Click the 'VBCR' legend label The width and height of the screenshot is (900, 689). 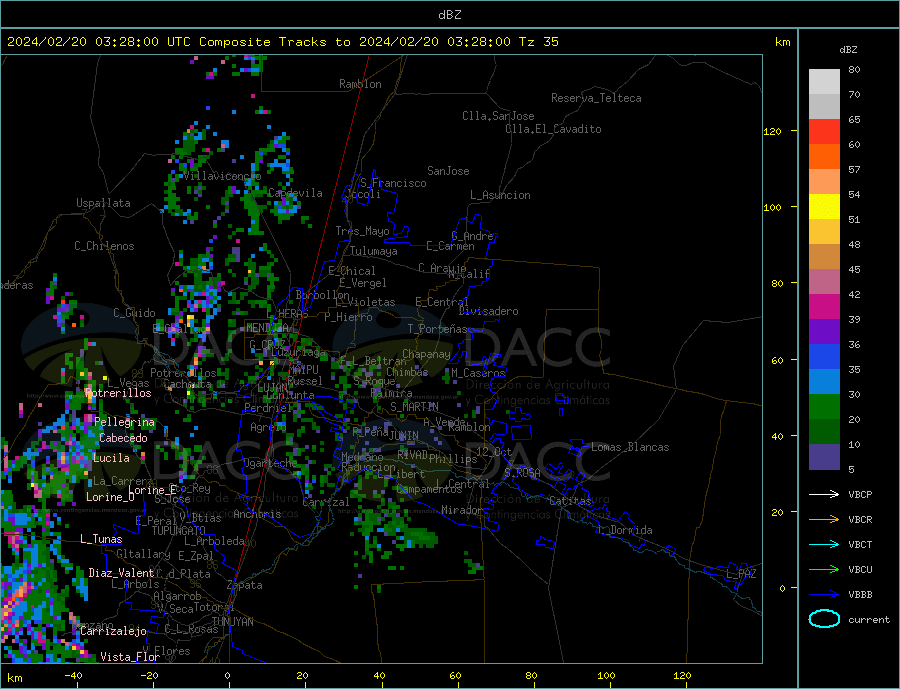tap(860, 520)
